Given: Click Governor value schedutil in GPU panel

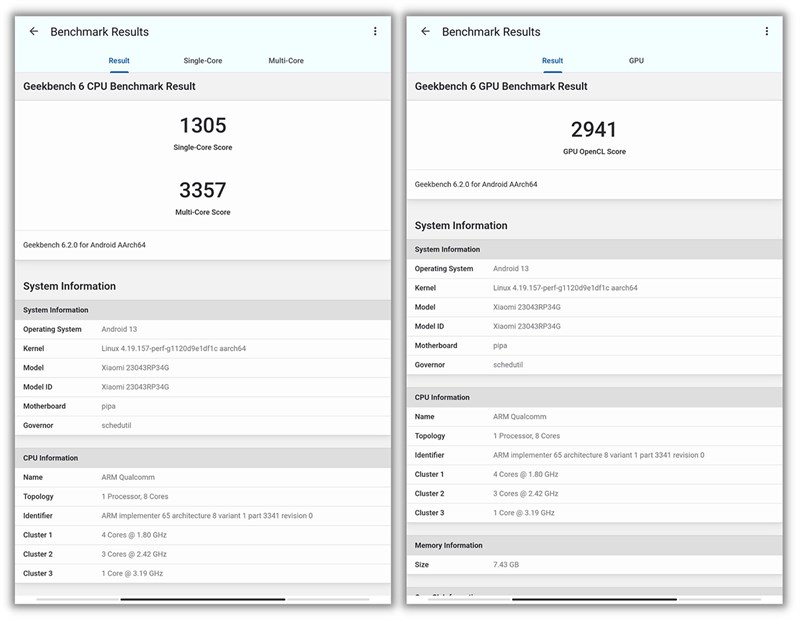Looking at the screenshot, I should (x=508, y=365).
